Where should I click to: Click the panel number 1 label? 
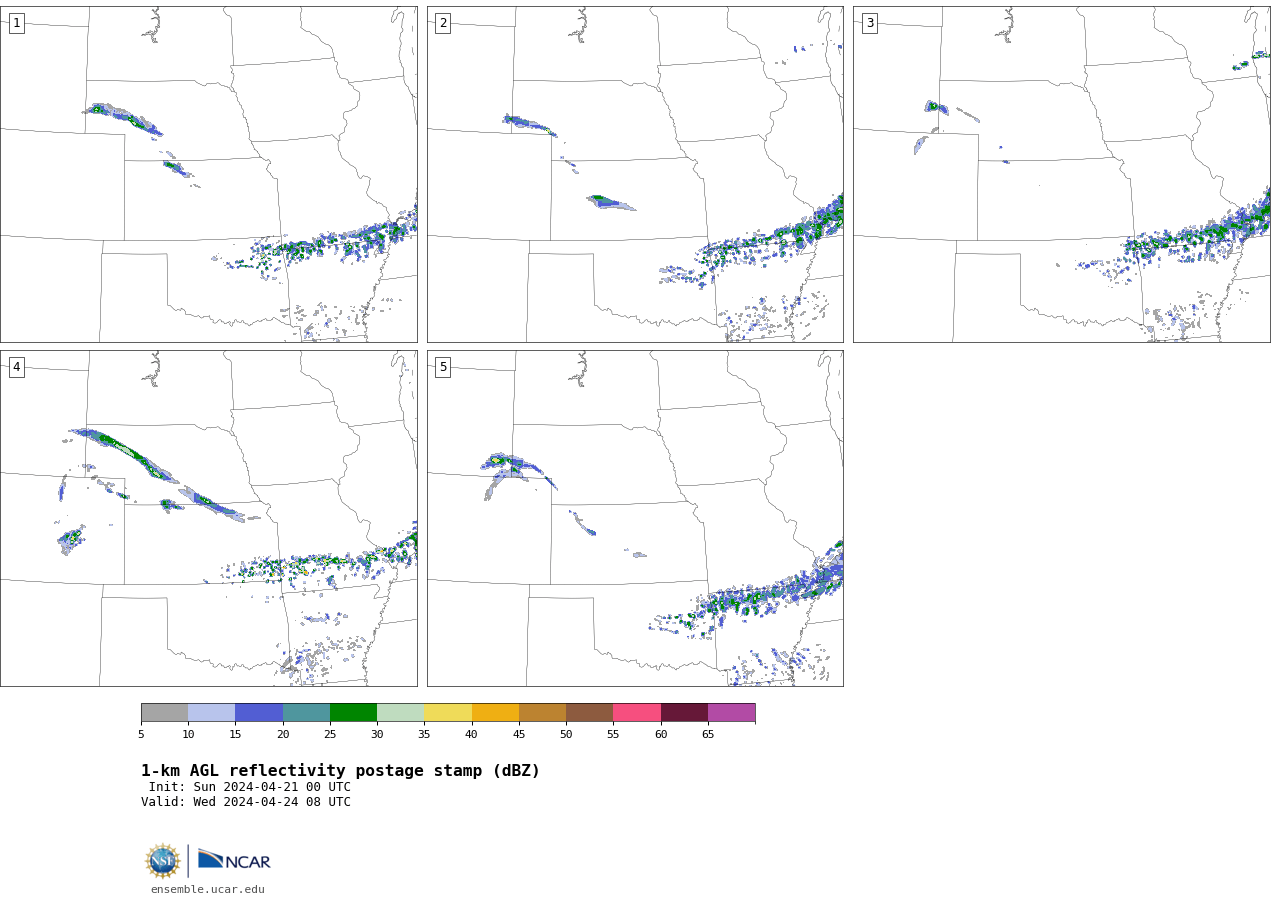[16, 23]
